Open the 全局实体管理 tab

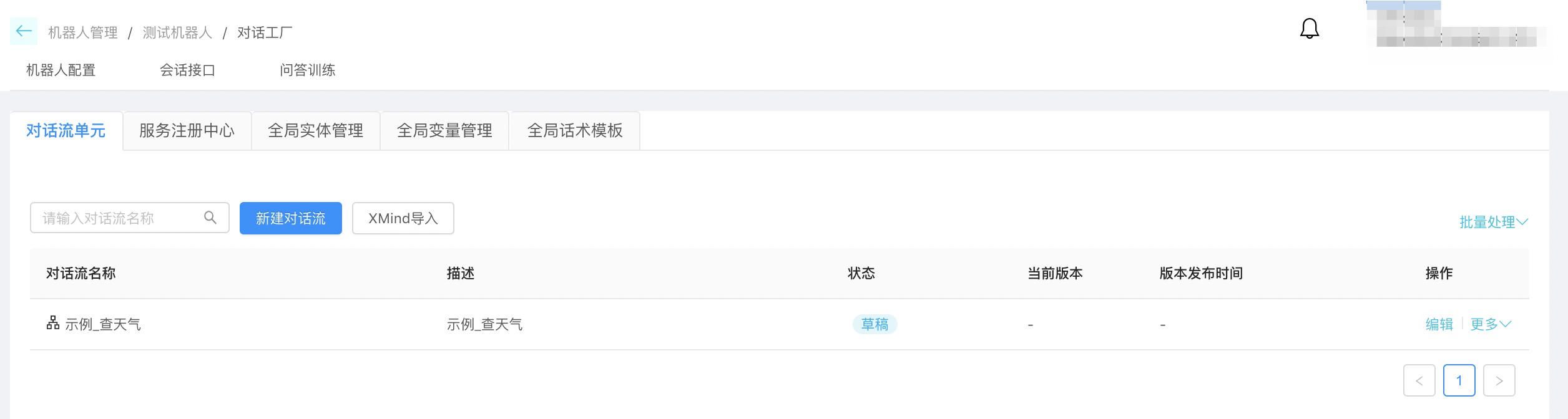pyautogui.click(x=316, y=130)
